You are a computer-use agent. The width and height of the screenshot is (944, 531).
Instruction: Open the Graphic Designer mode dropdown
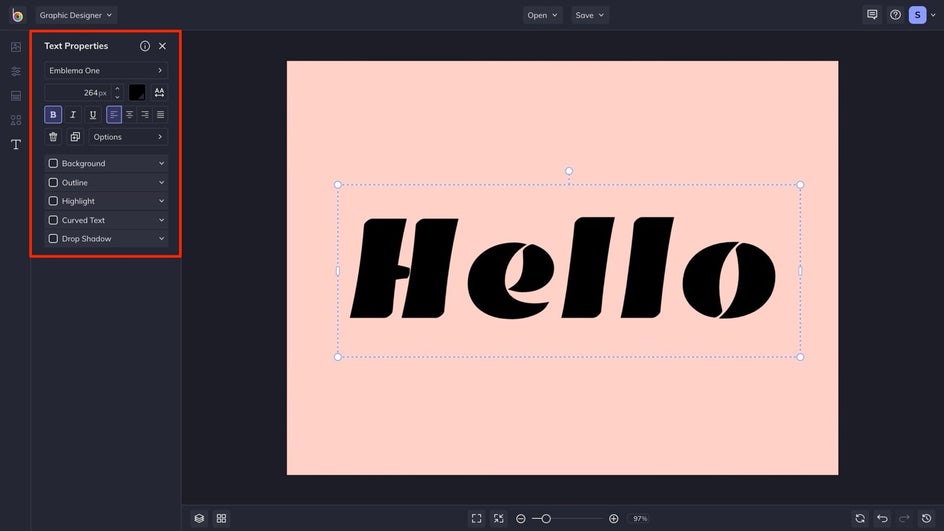point(76,15)
